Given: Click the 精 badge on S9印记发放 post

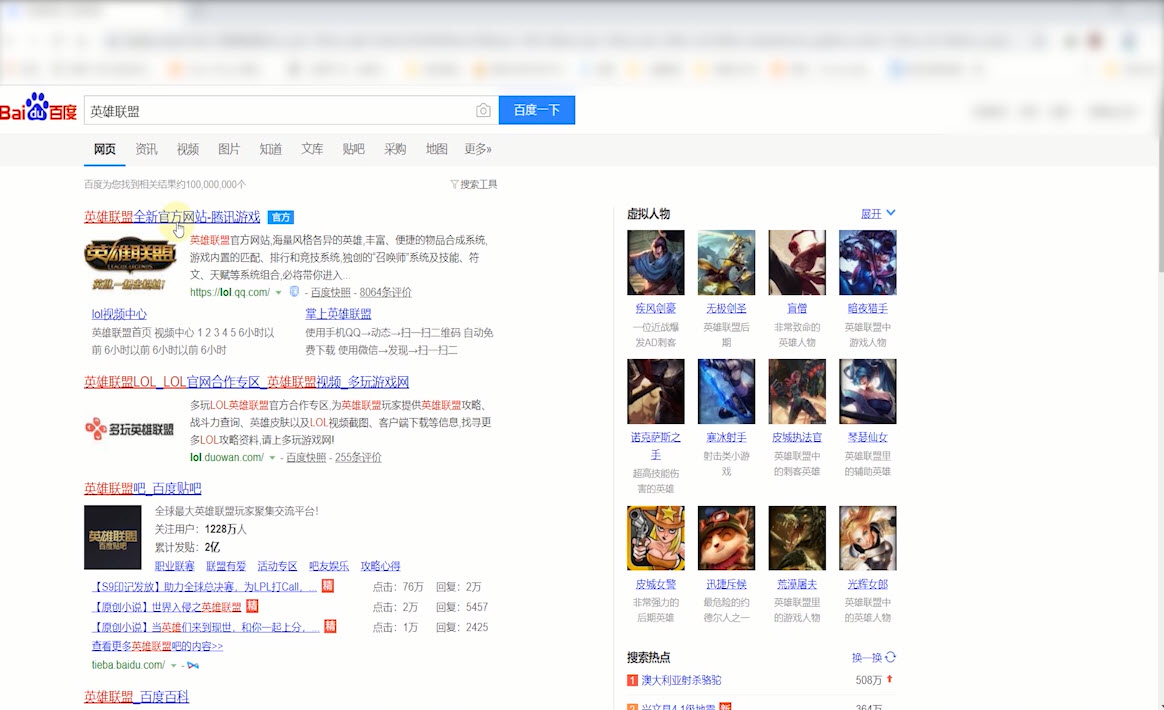Looking at the screenshot, I should (327, 586).
